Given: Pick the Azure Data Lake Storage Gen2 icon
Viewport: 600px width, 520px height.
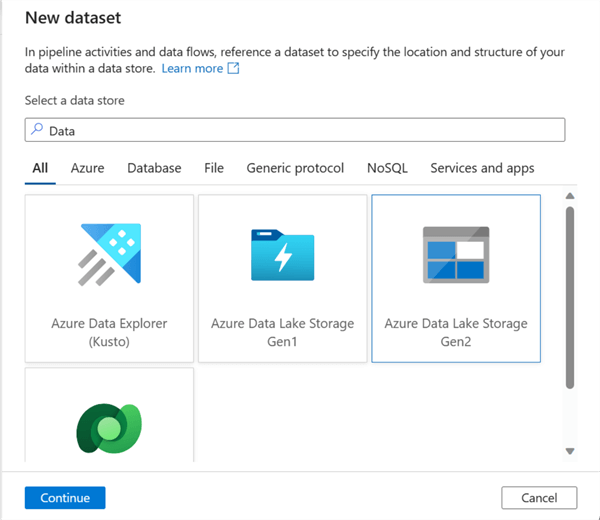Looking at the screenshot, I should coord(456,255).
